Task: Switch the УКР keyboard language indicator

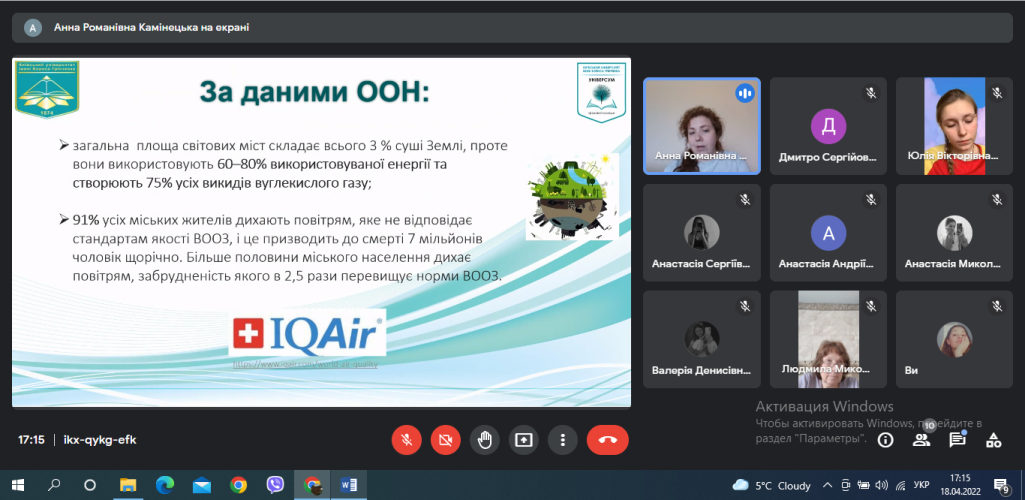Action: 921,486
